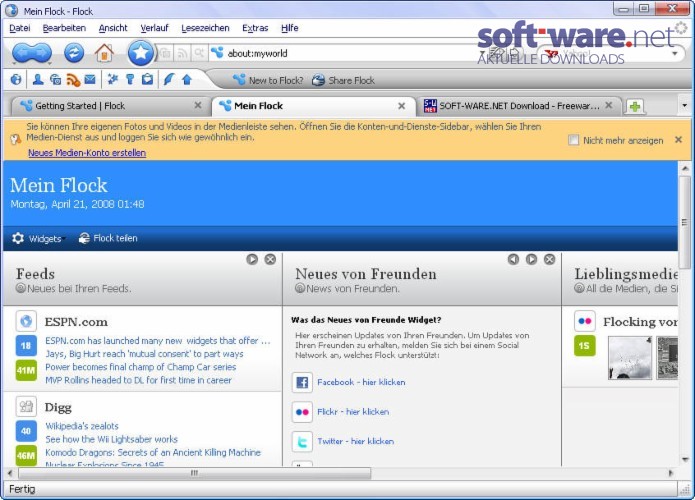This screenshot has height=500, width=695.
Task: Click 'Neues Medien-Konto erstellen' link
Action: [x=87, y=153]
